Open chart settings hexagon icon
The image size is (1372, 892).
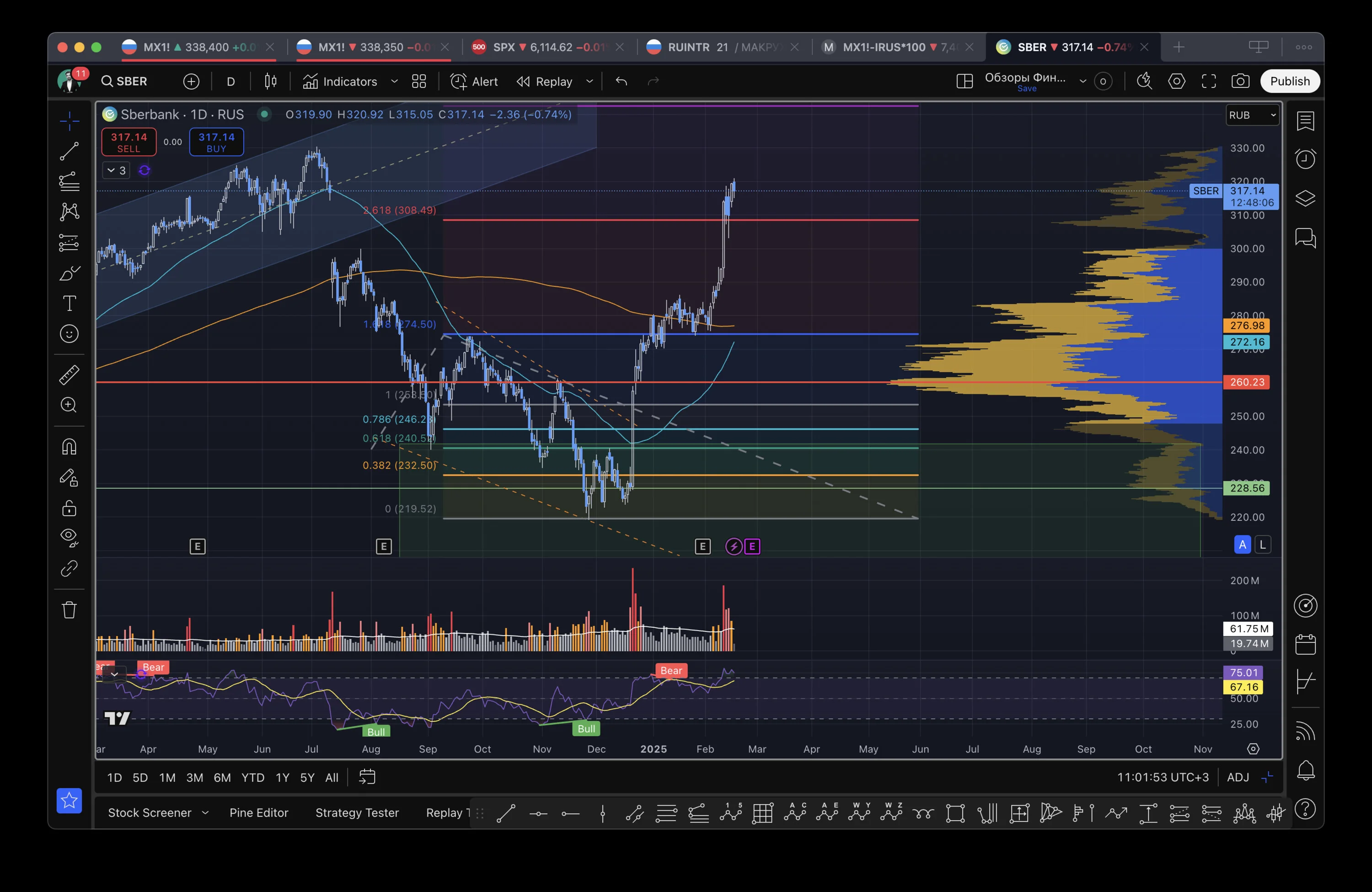(1177, 81)
